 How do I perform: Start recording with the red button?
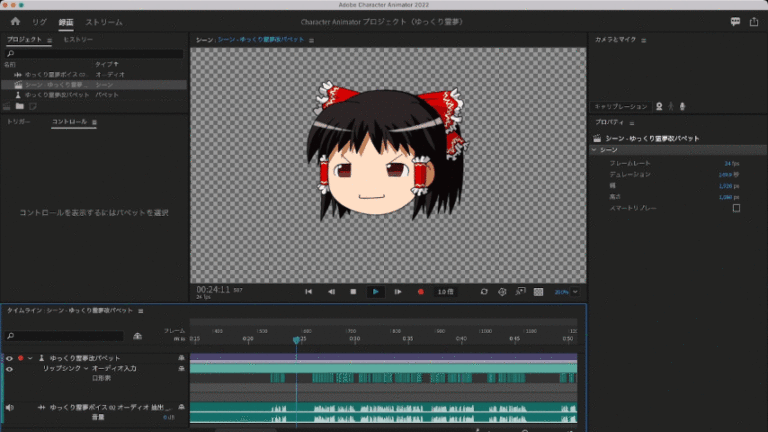[420, 291]
